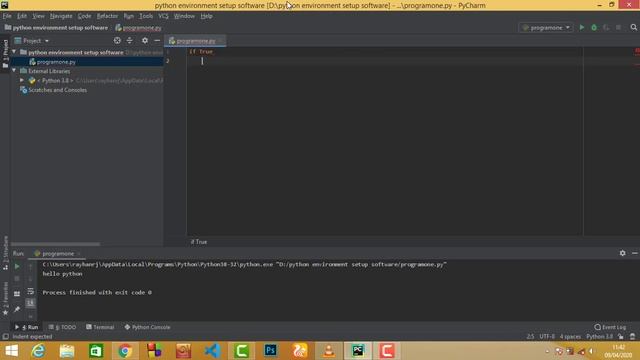Click restore layout icon in Run panel

tap(17, 293)
